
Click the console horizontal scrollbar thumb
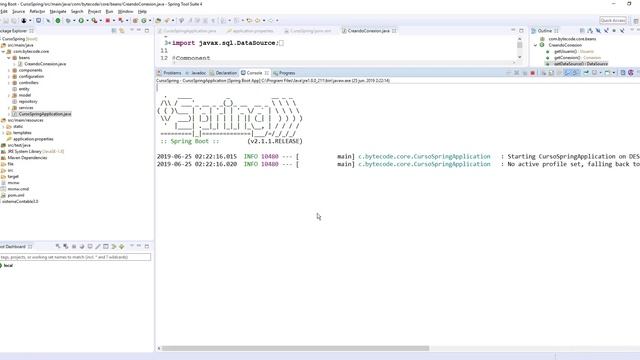pos(296,348)
